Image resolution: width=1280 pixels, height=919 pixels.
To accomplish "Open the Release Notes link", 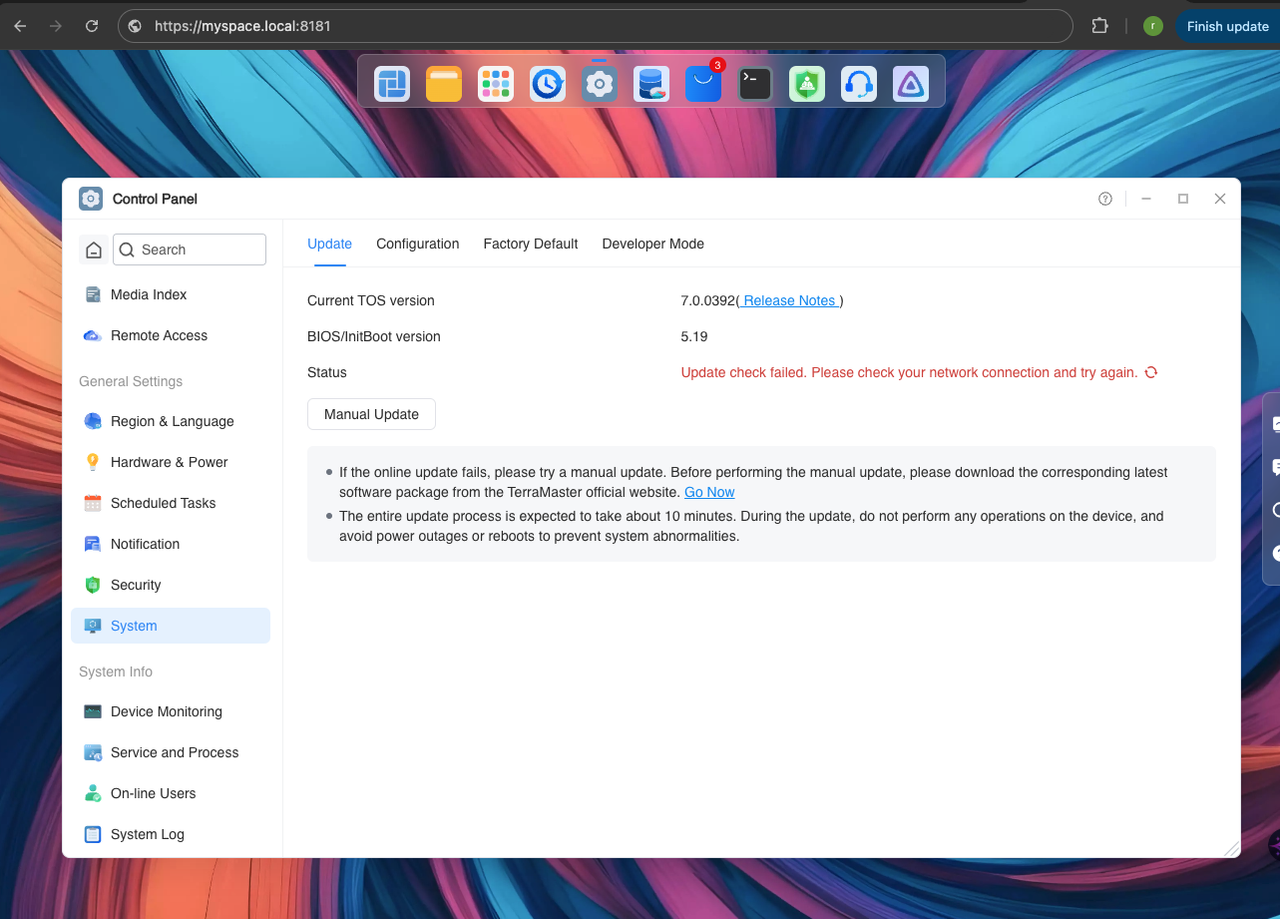I will click(x=790, y=300).
